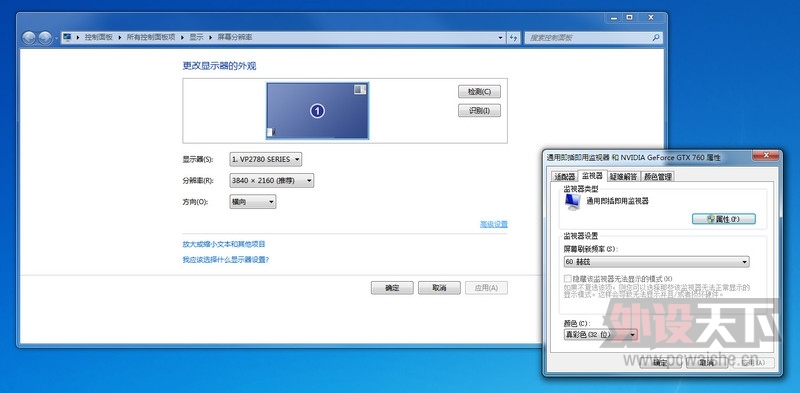Open the 分辨率 dropdown showing 3840 × 2160
This screenshot has height=393, width=800.
pos(271,181)
